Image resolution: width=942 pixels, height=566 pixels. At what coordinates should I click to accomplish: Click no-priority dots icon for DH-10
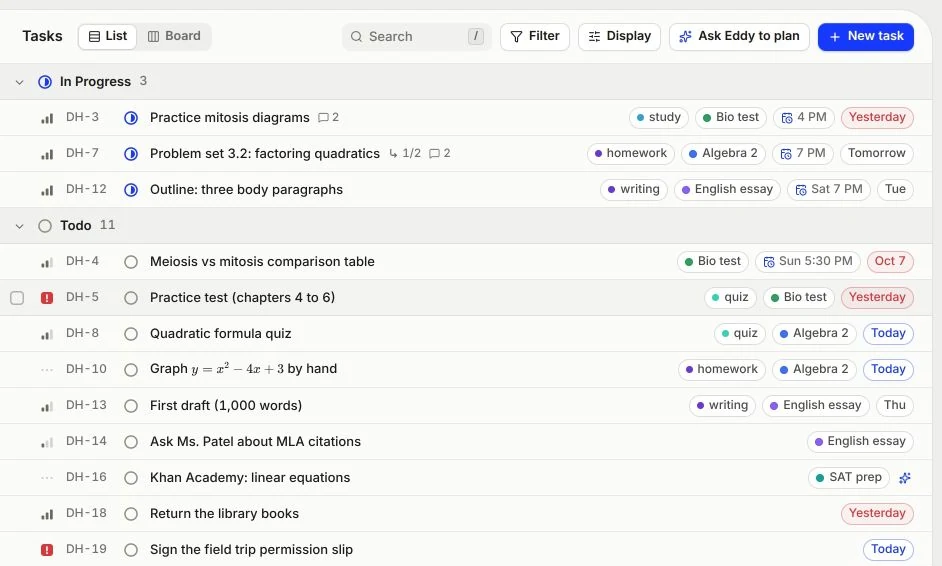click(47, 370)
